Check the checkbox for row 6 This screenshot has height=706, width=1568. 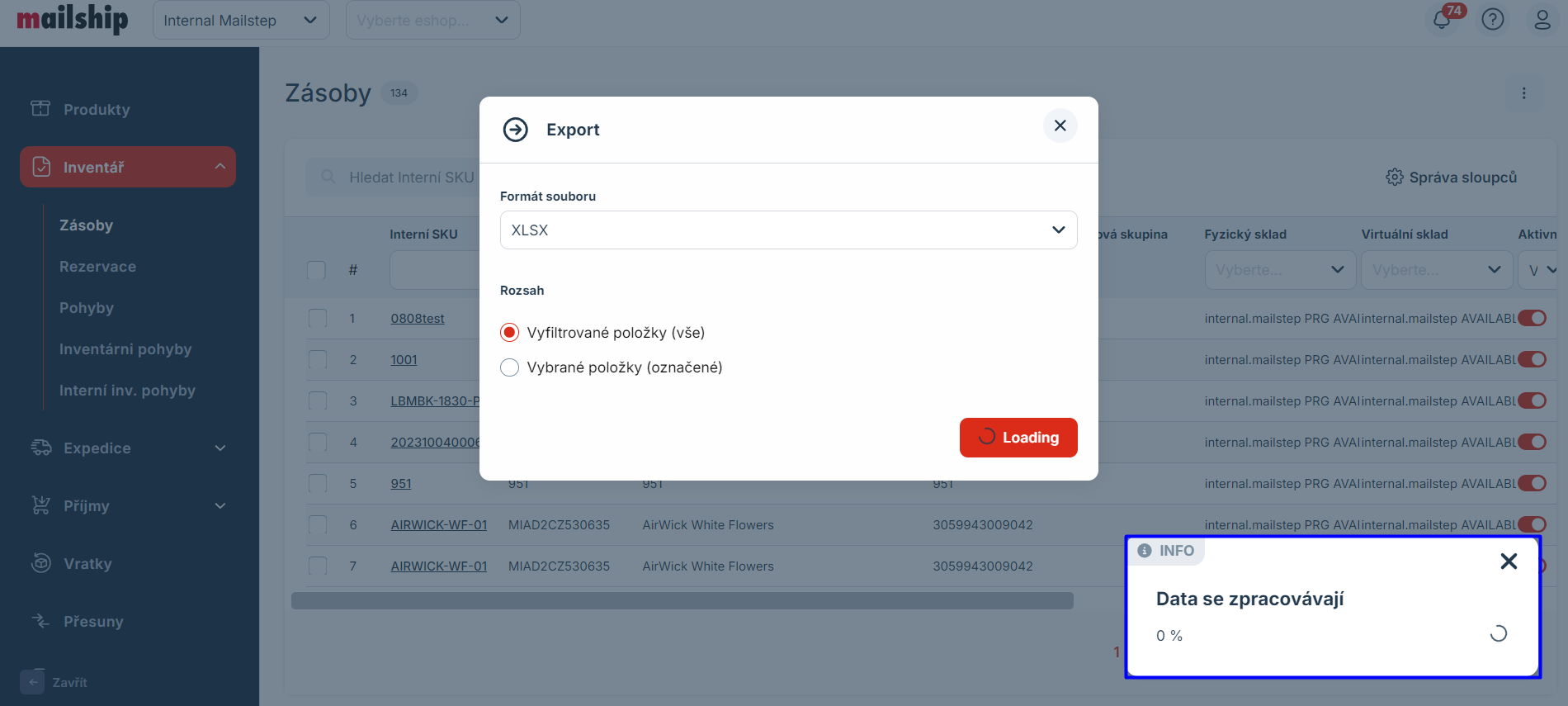point(317,525)
